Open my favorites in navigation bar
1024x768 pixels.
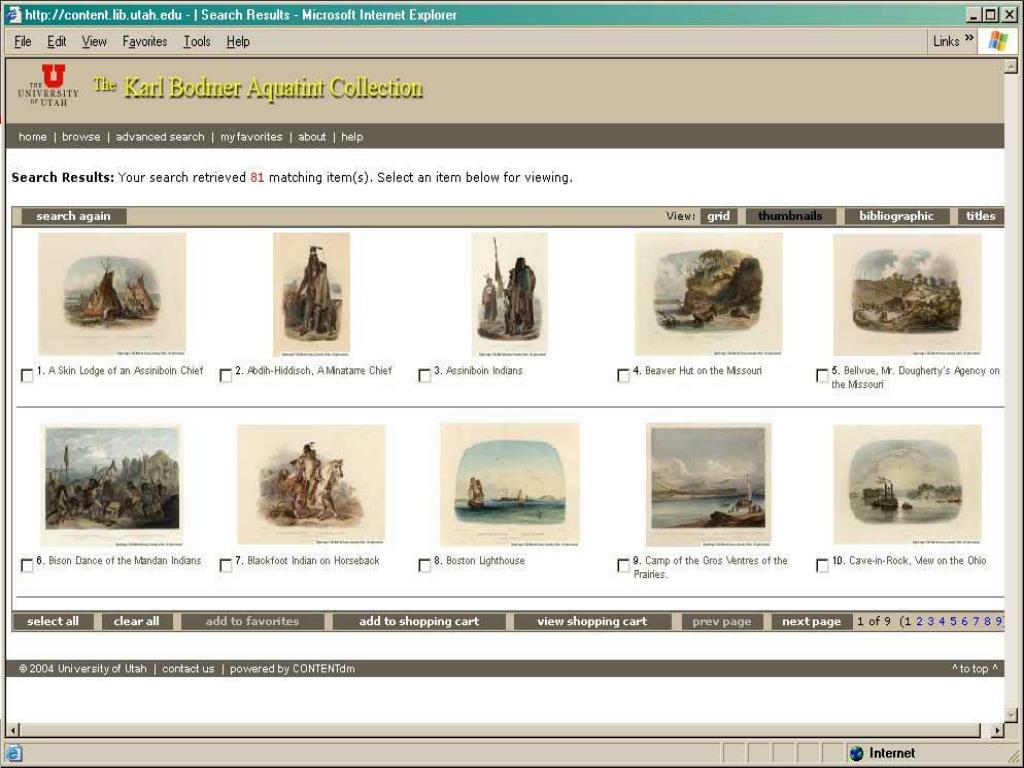(x=251, y=136)
